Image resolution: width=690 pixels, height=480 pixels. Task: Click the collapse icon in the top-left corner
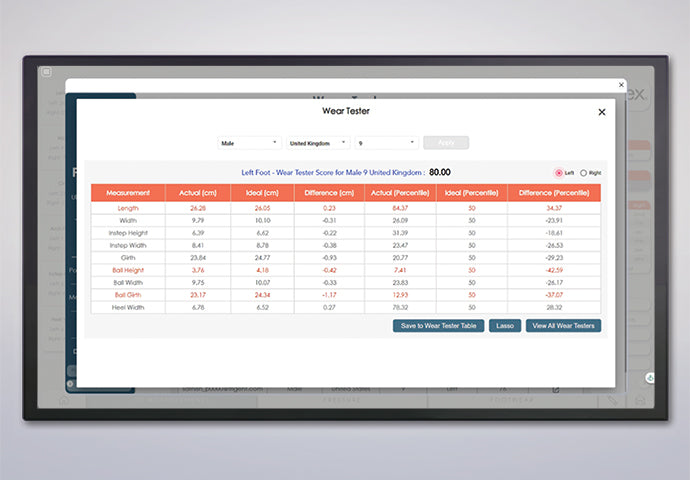[x=46, y=72]
